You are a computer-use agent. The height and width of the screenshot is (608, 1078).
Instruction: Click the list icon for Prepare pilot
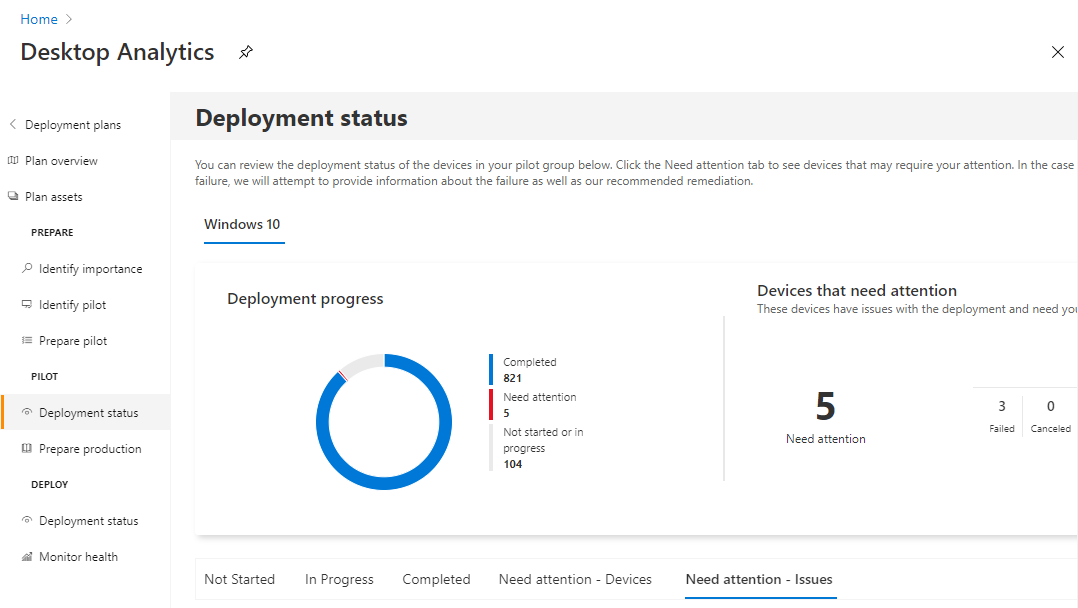(27, 340)
